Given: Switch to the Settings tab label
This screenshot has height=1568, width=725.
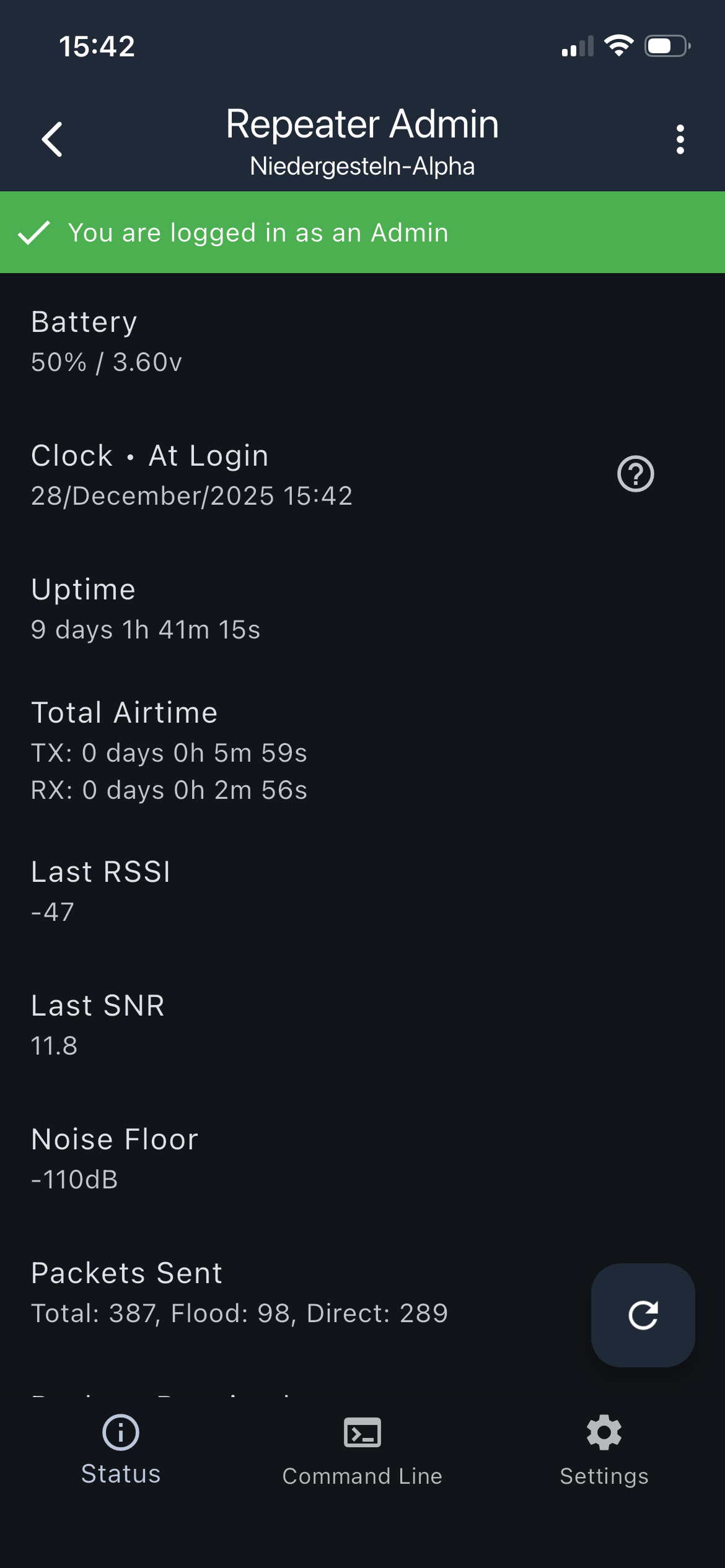Looking at the screenshot, I should 604,1476.
